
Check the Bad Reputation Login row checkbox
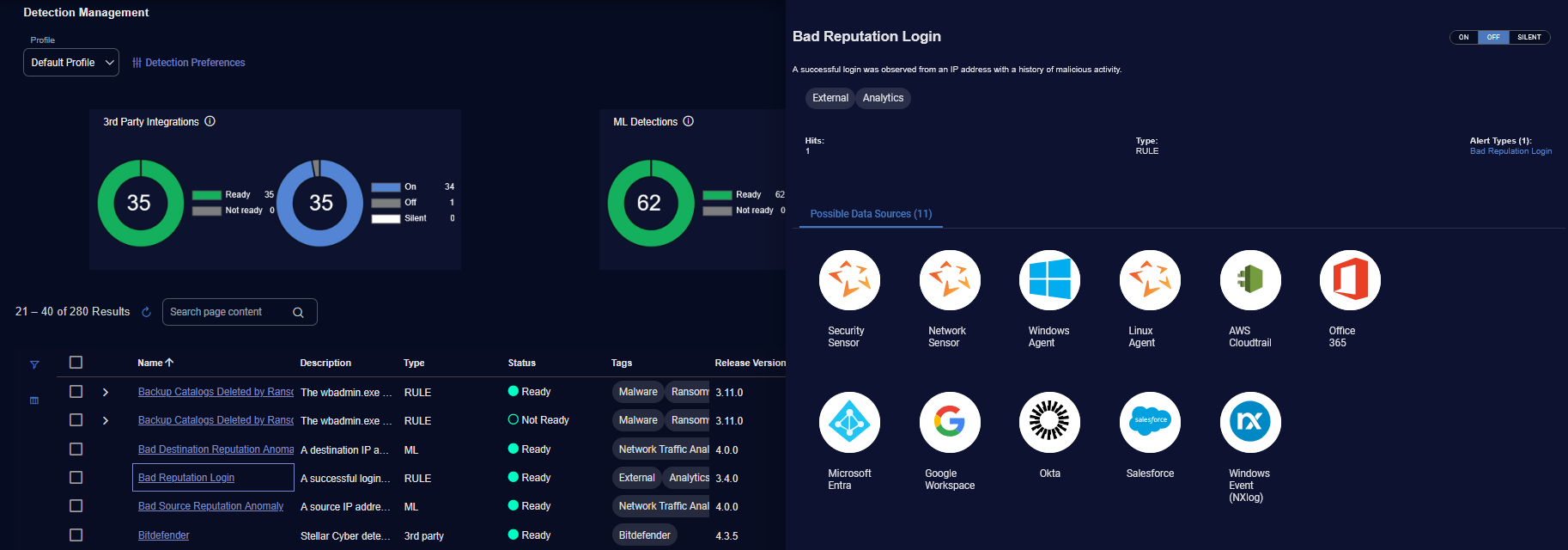pos(76,478)
